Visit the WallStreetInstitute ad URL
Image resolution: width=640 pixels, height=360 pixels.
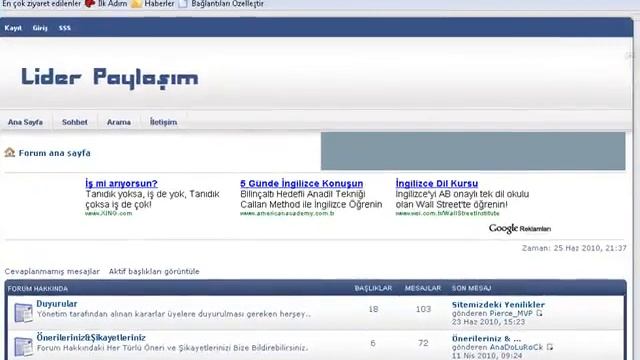(x=447, y=213)
